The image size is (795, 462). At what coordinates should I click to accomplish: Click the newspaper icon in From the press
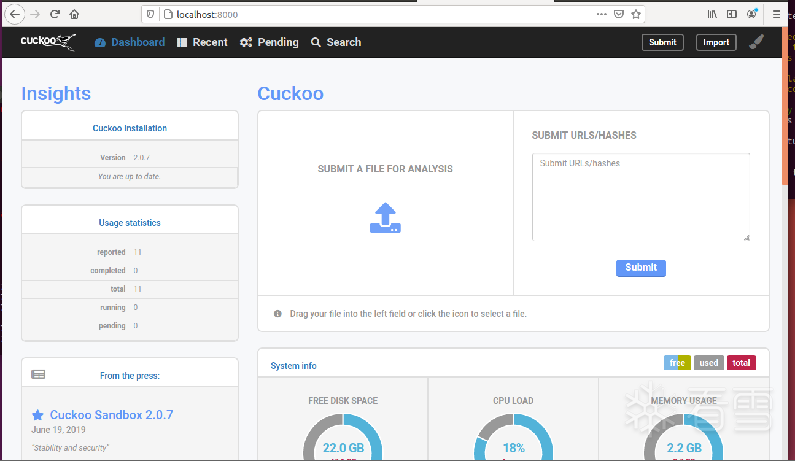coord(38,374)
